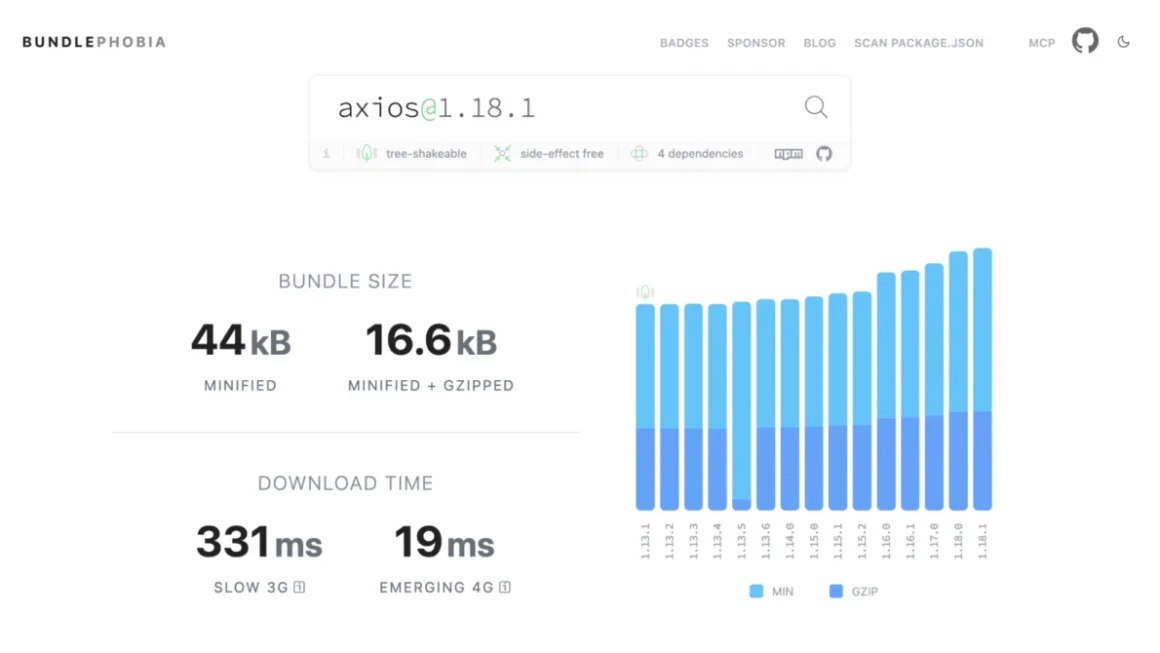Click the search magnifier icon

816,107
